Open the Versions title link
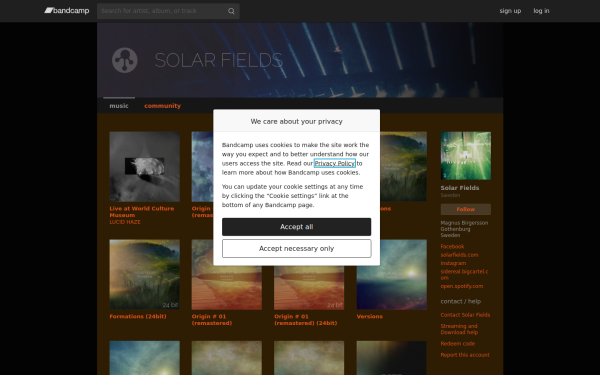Viewport: 600px width, 375px height. 369,316
